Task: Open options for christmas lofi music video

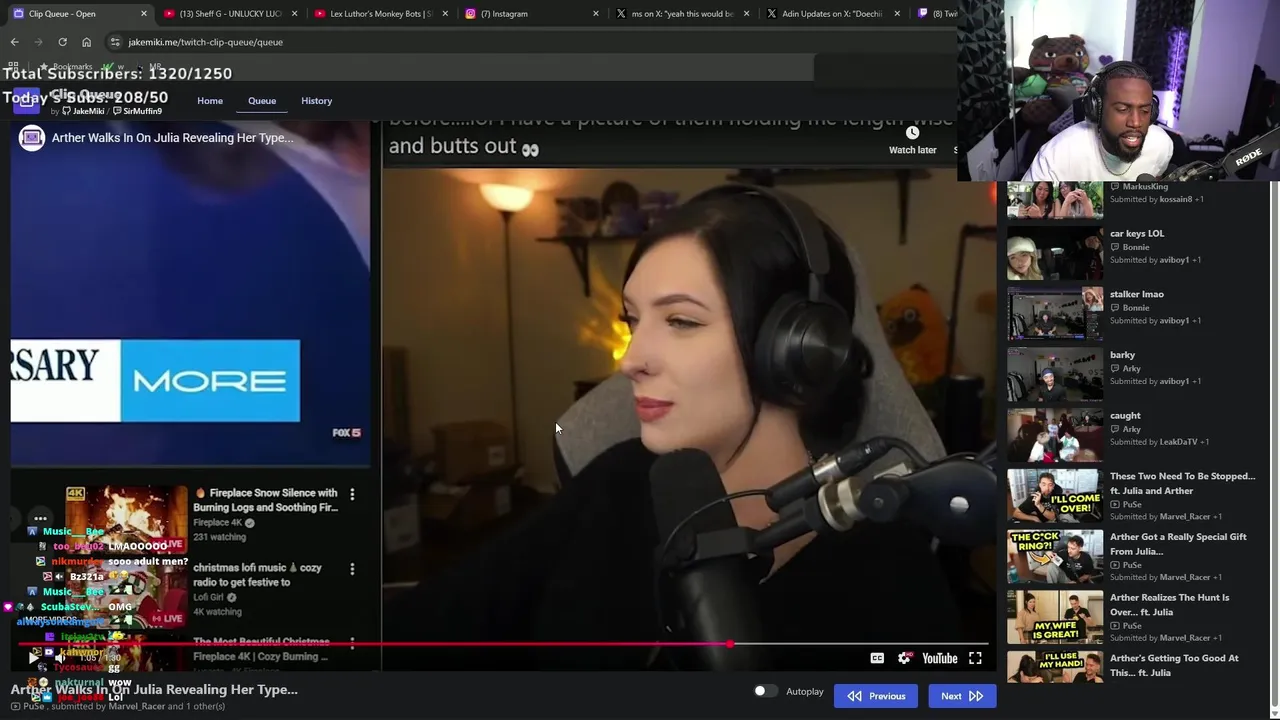Action: [x=352, y=569]
